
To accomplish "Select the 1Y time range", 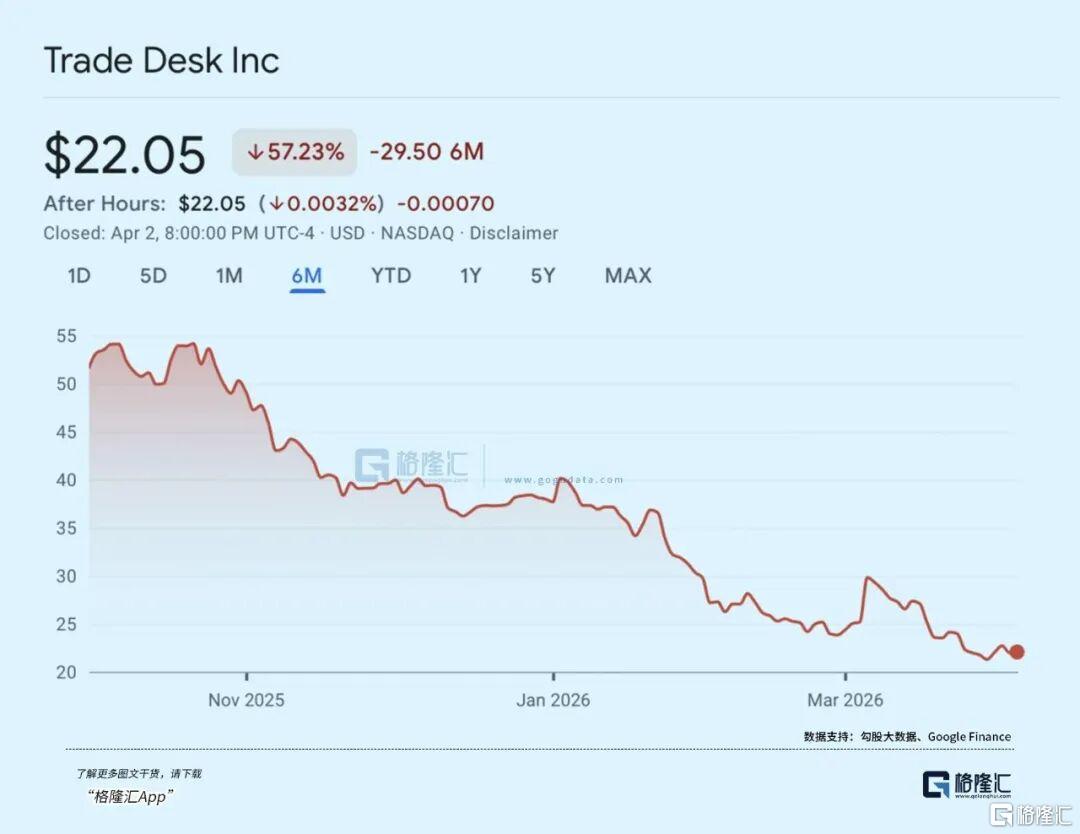I will click(471, 276).
